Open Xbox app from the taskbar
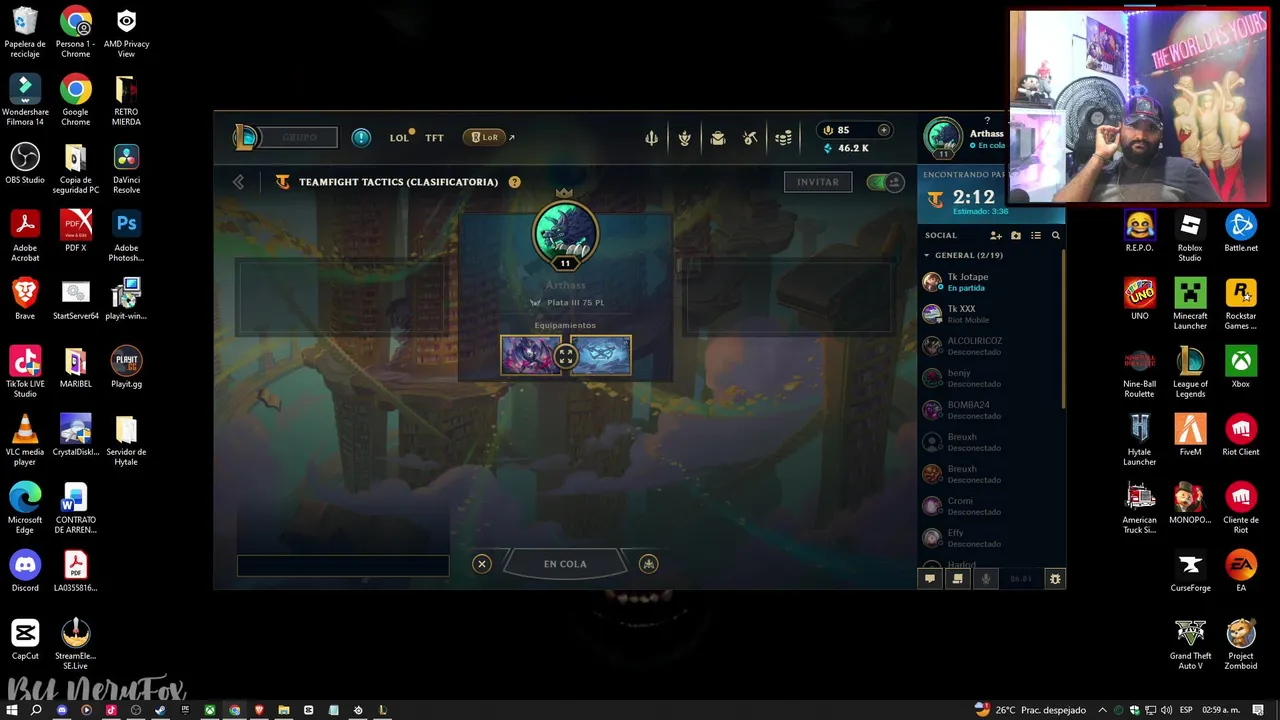The height and width of the screenshot is (720, 1280). (x=210, y=710)
